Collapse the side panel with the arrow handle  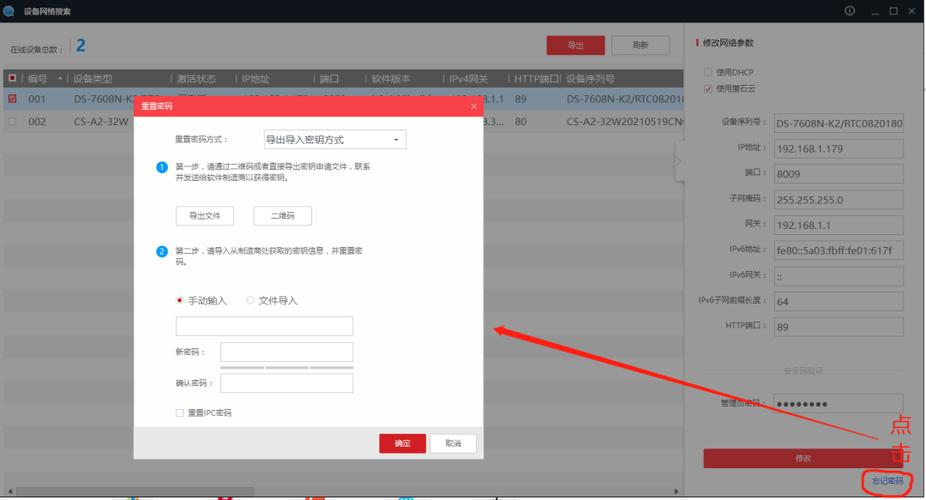(679, 161)
